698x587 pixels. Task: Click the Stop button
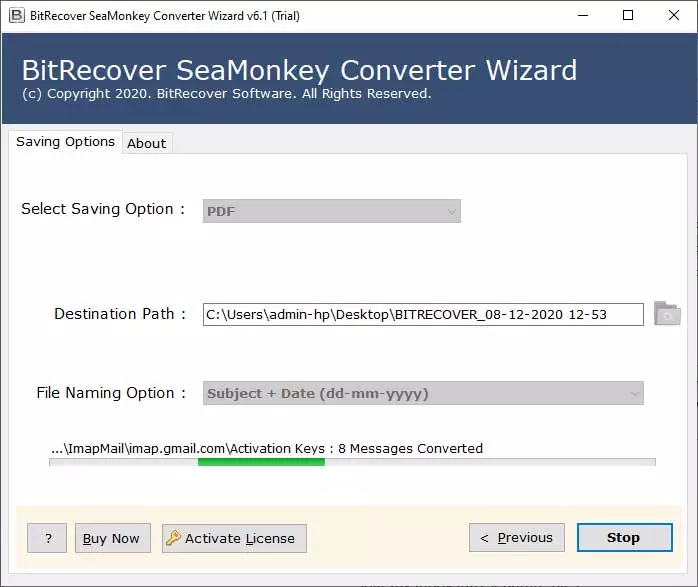tap(625, 538)
